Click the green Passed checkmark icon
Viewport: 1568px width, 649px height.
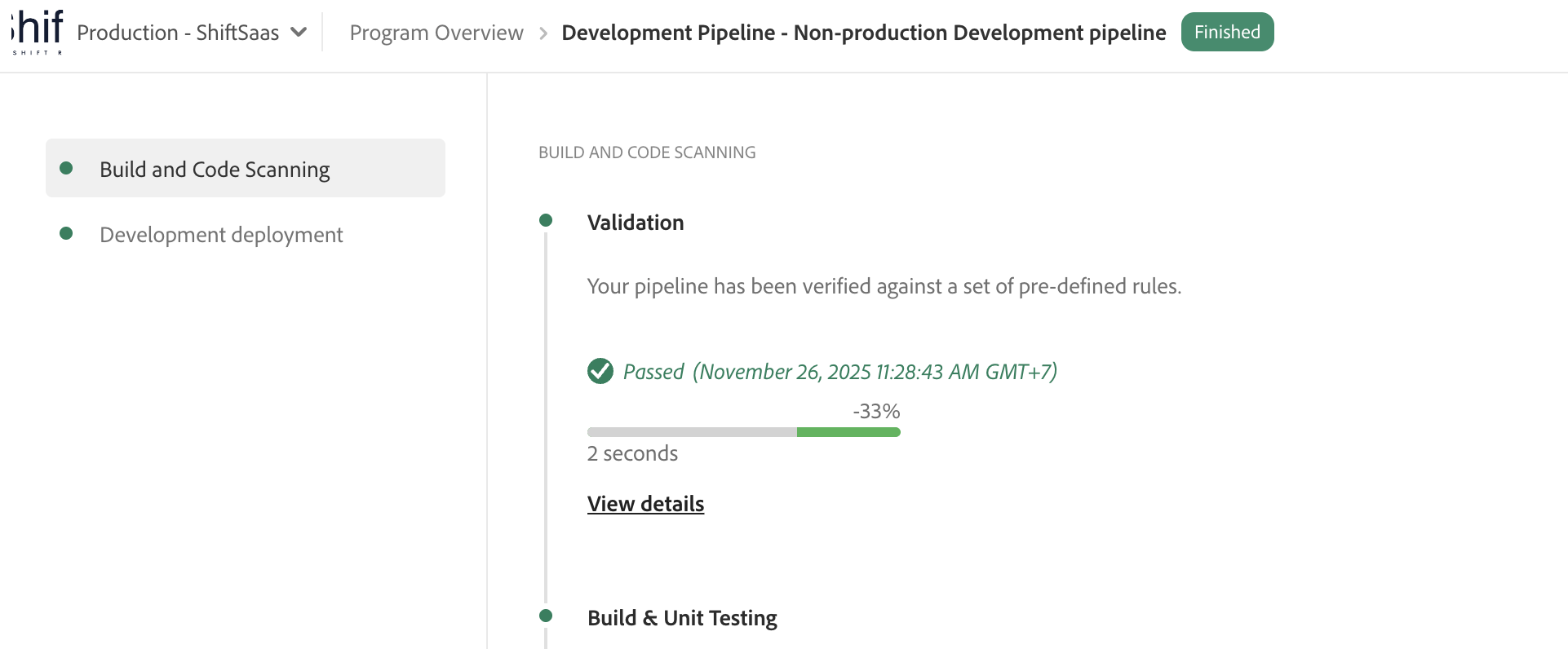[x=600, y=371]
